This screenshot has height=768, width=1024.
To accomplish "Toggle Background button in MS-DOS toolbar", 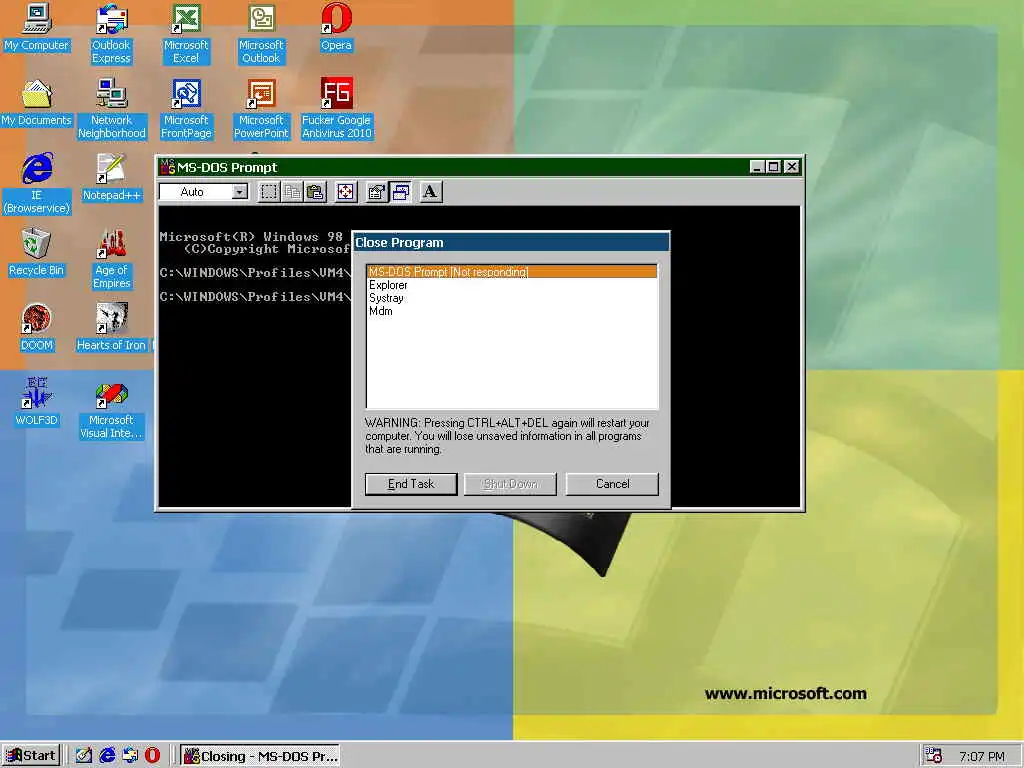I will coord(400,192).
